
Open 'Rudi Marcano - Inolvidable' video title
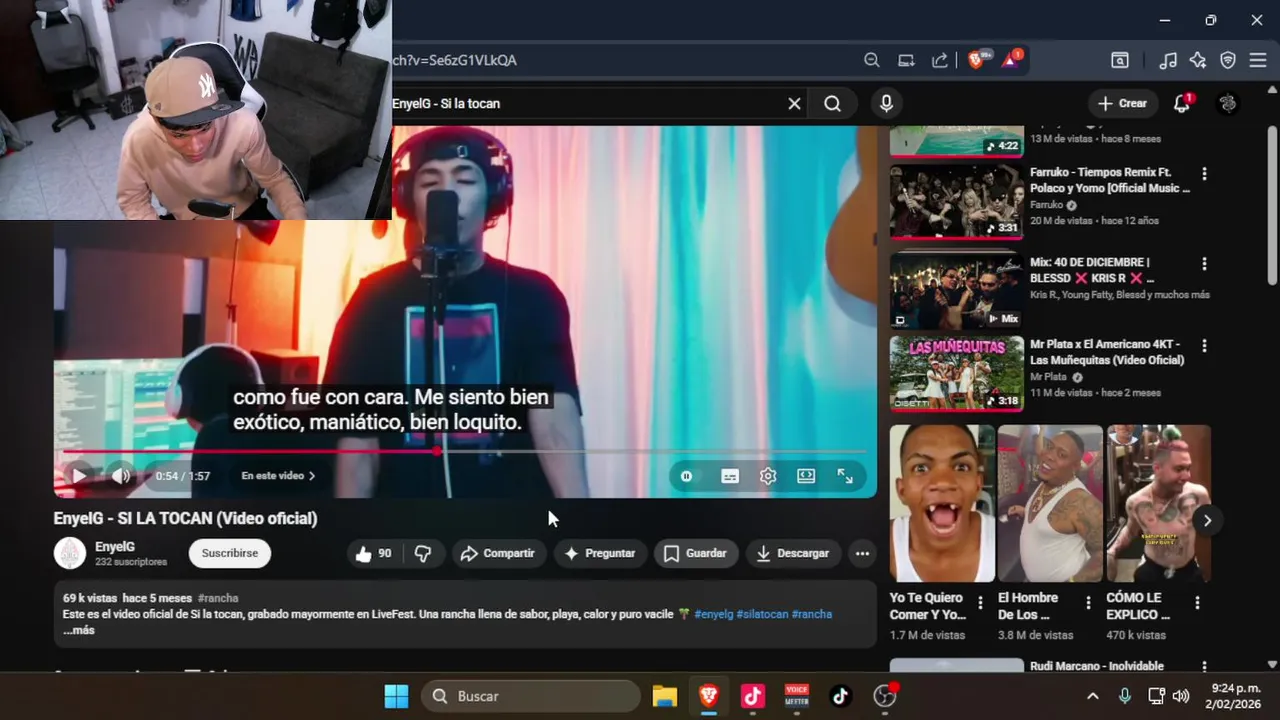click(1097, 666)
